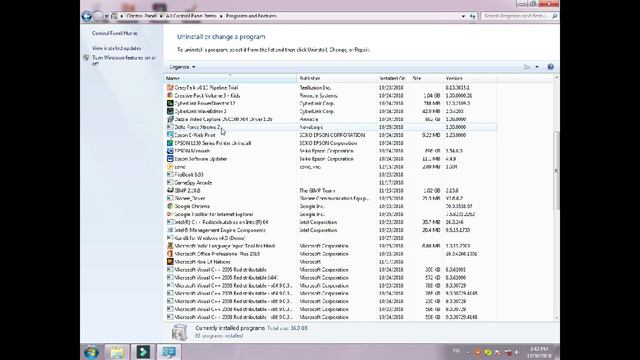
Task: Click the Refresh icon beside the address bar
Action: (473, 16)
